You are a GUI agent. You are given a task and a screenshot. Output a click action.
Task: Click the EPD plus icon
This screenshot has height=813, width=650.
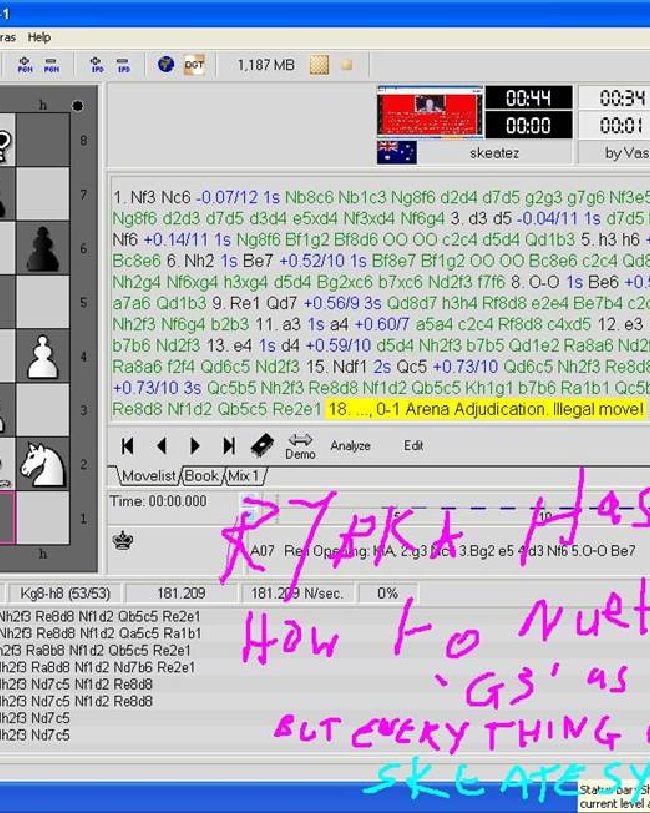click(97, 64)
